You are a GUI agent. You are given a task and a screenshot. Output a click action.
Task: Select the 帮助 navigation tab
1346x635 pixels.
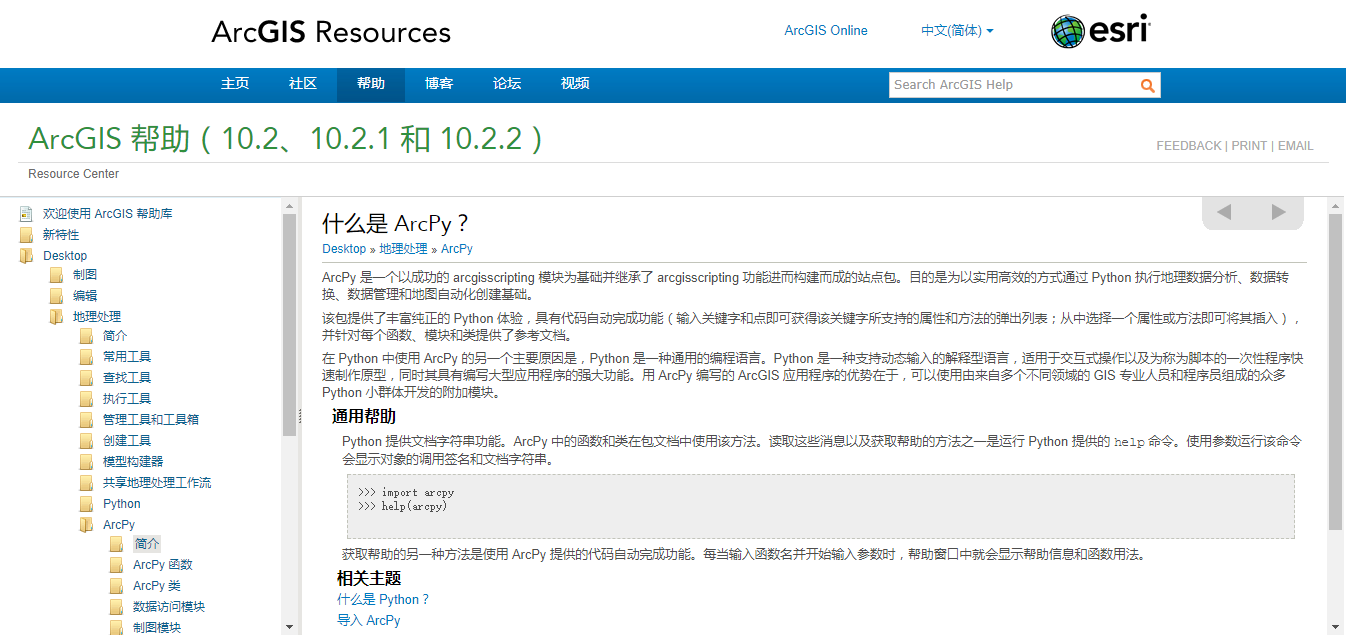point(371,84)
